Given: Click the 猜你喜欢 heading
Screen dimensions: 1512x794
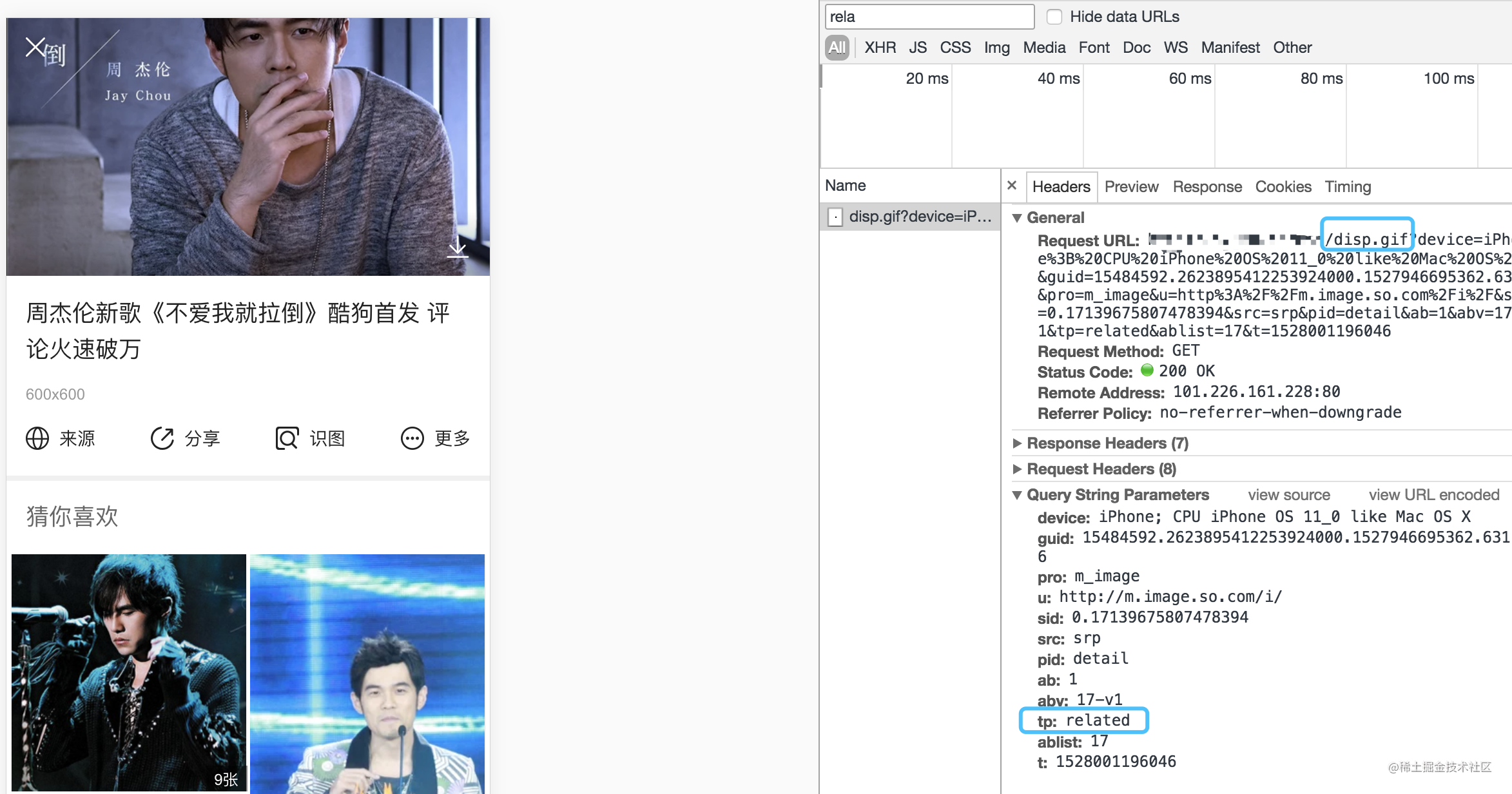Looking at the screenshot, I should tap(72, 517).
